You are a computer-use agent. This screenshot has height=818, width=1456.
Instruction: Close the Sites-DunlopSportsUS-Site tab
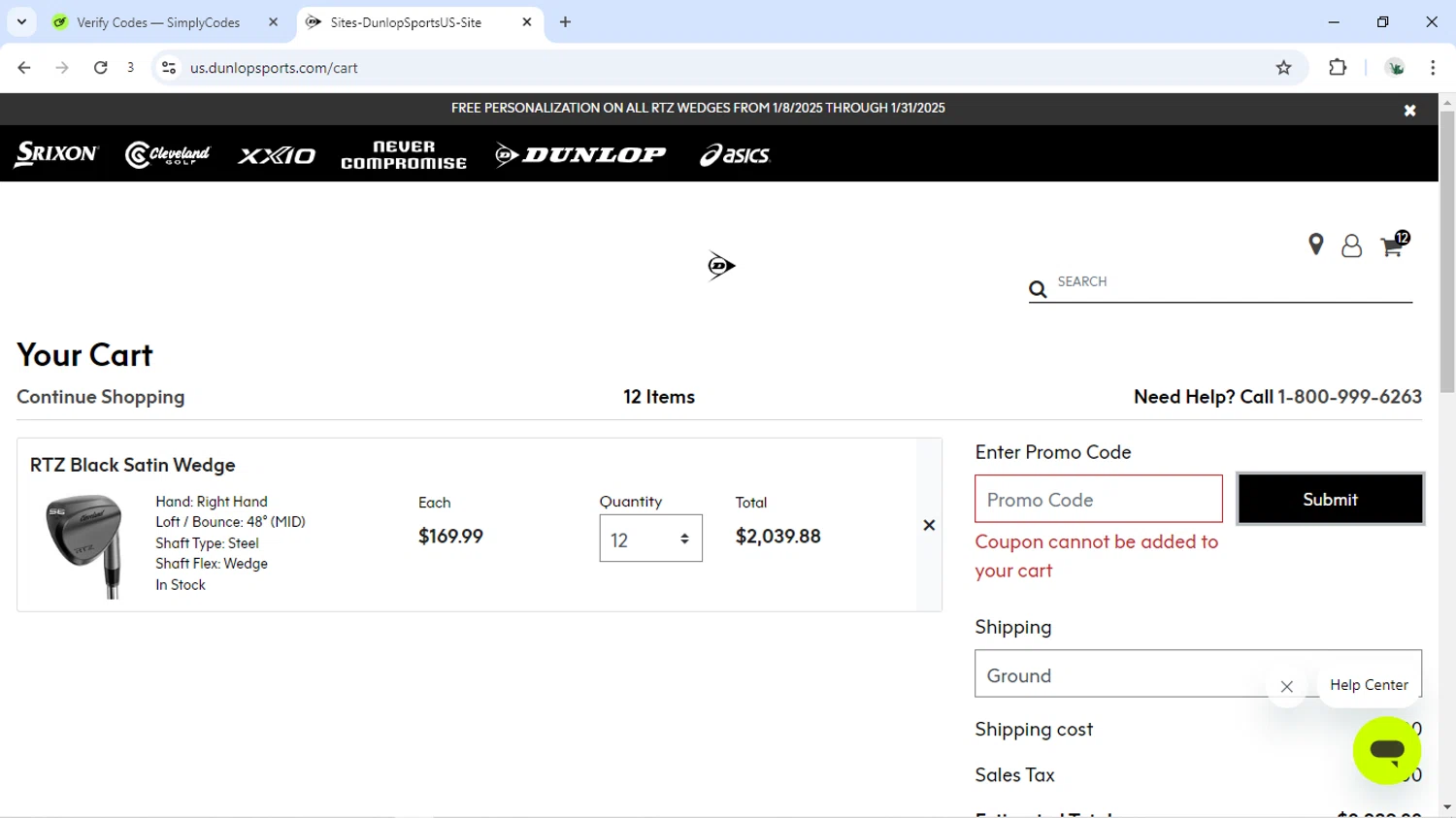(527, 22)
